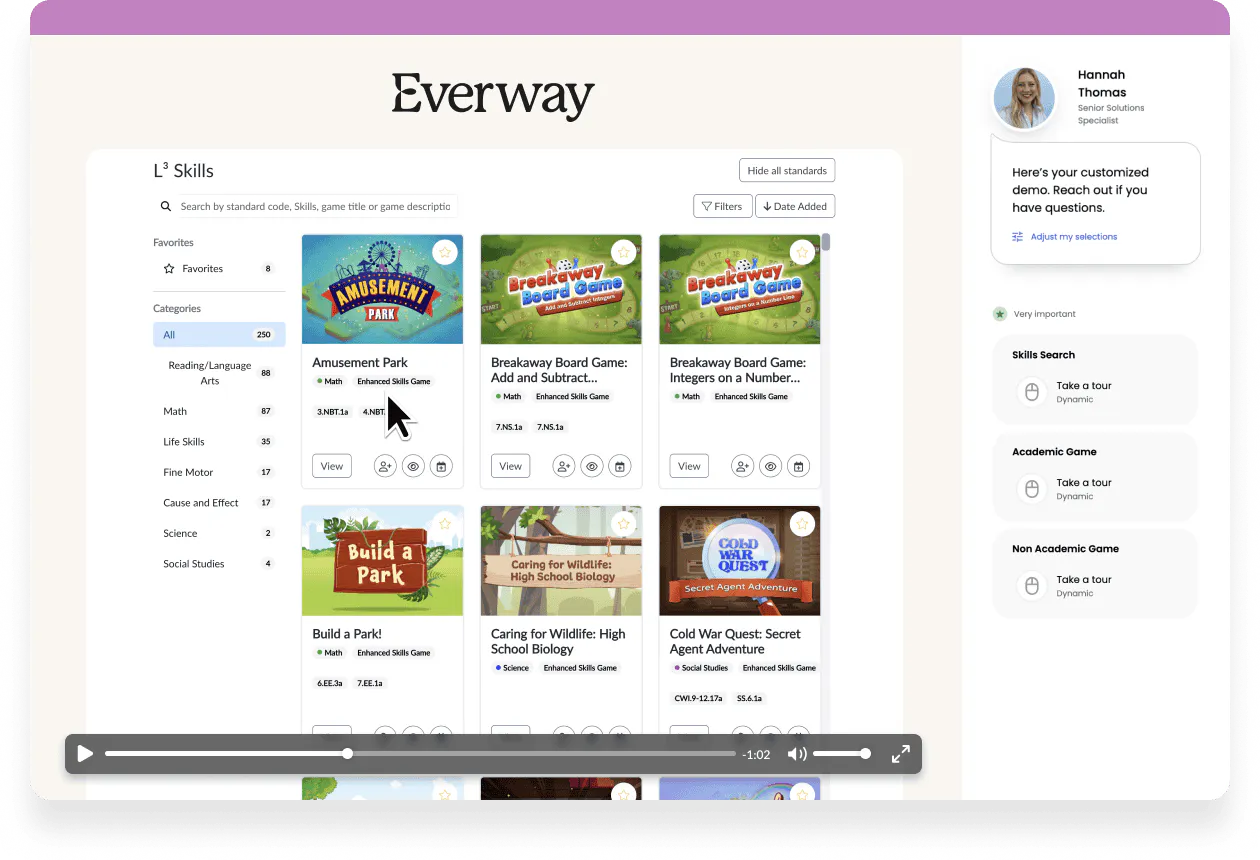Click the Very important star icon

coord(1000,314)
